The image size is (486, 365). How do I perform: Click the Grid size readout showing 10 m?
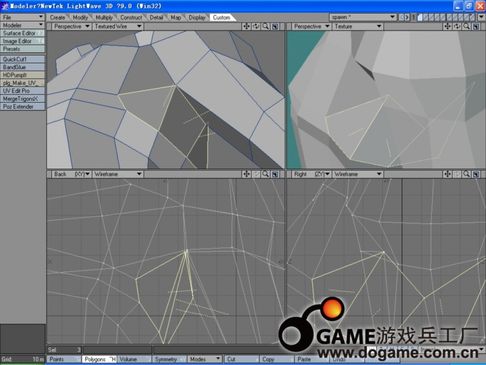point(23,359)
